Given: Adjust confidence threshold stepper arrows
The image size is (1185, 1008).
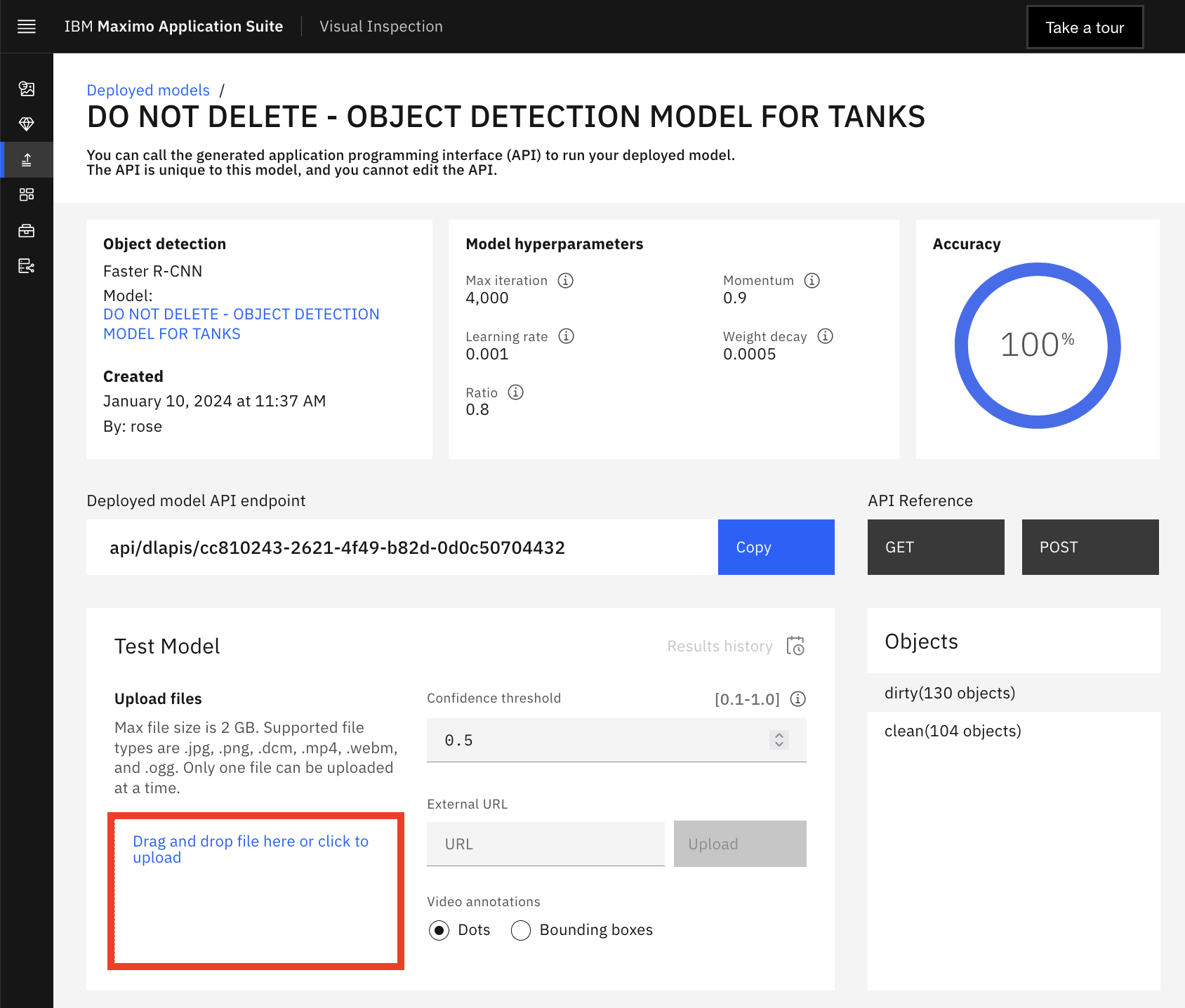Looking at the screenshot, I should [779, 740].
